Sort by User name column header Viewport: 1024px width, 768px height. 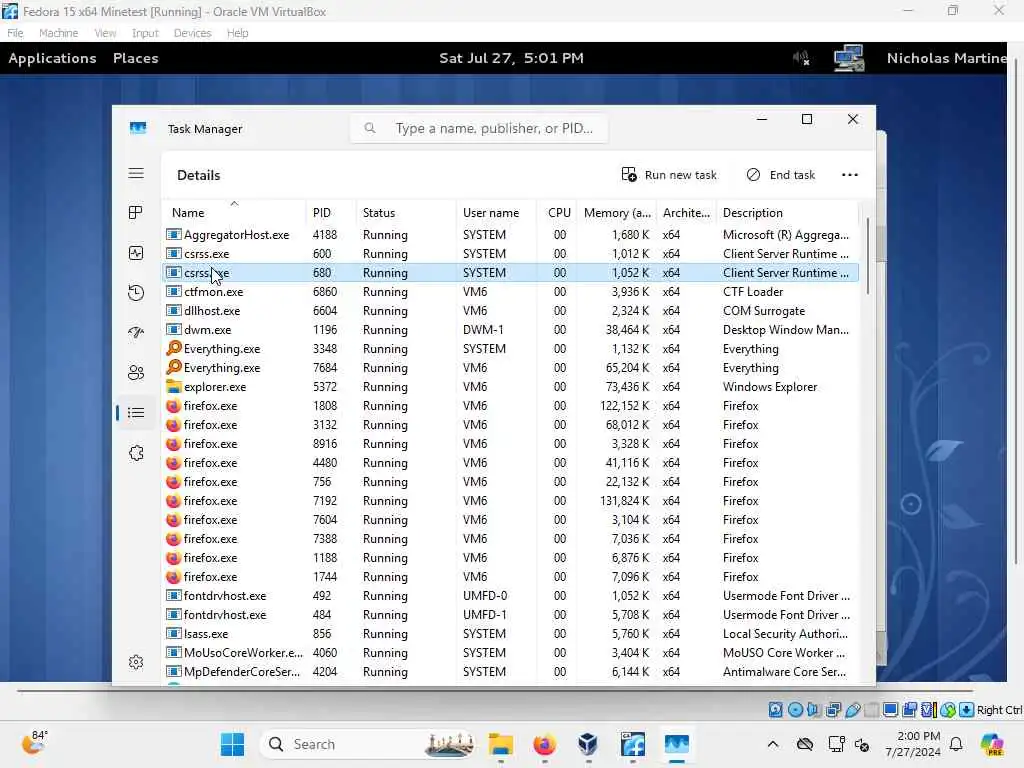496,213
